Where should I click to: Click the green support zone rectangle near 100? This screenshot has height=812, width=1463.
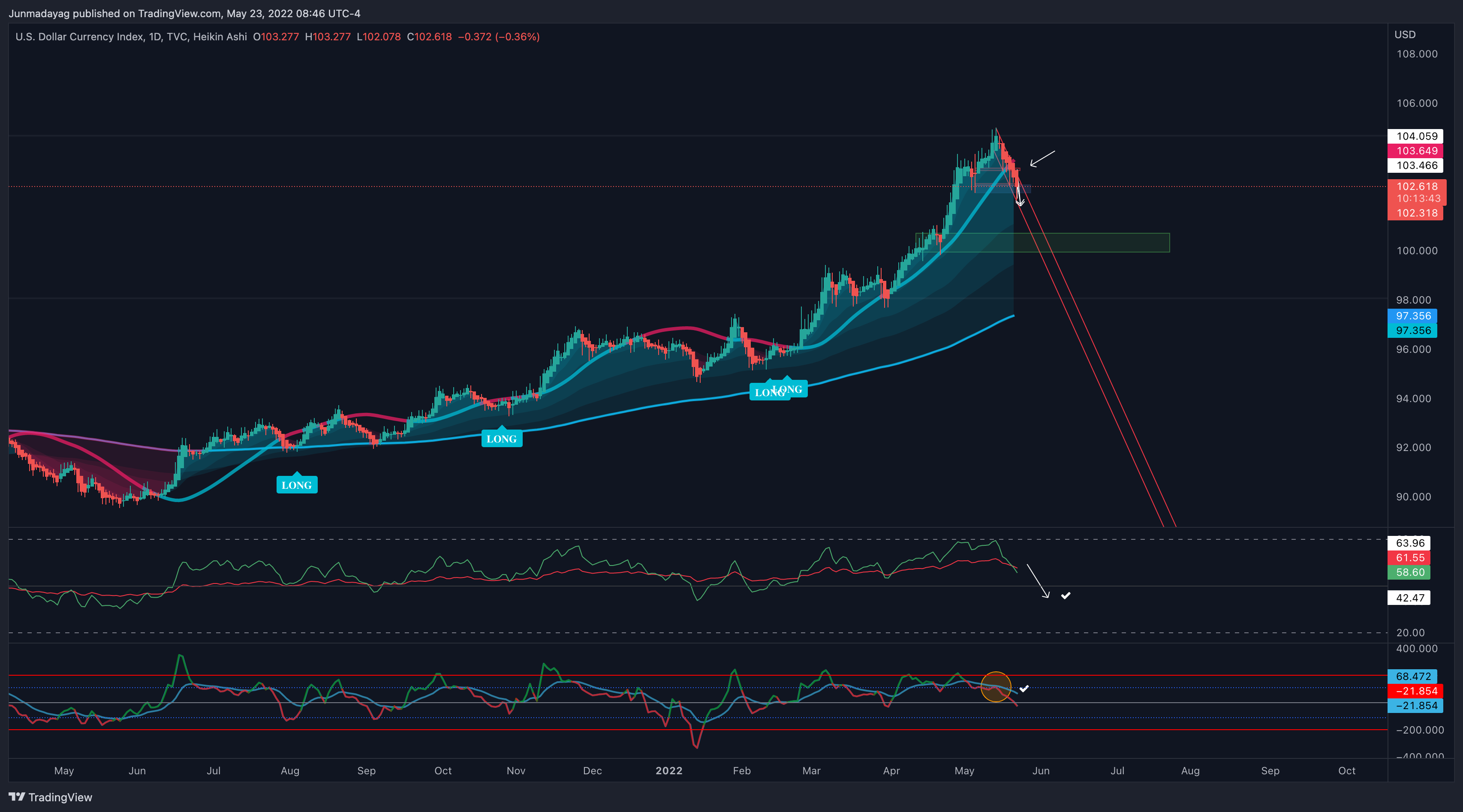pyautogui.click(x=1042, y=243)
